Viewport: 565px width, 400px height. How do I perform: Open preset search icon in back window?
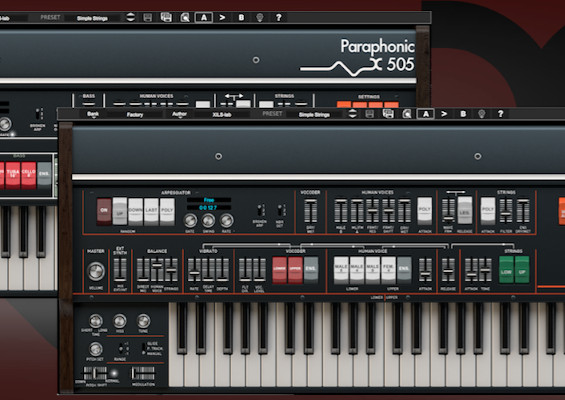pos(185,18)
